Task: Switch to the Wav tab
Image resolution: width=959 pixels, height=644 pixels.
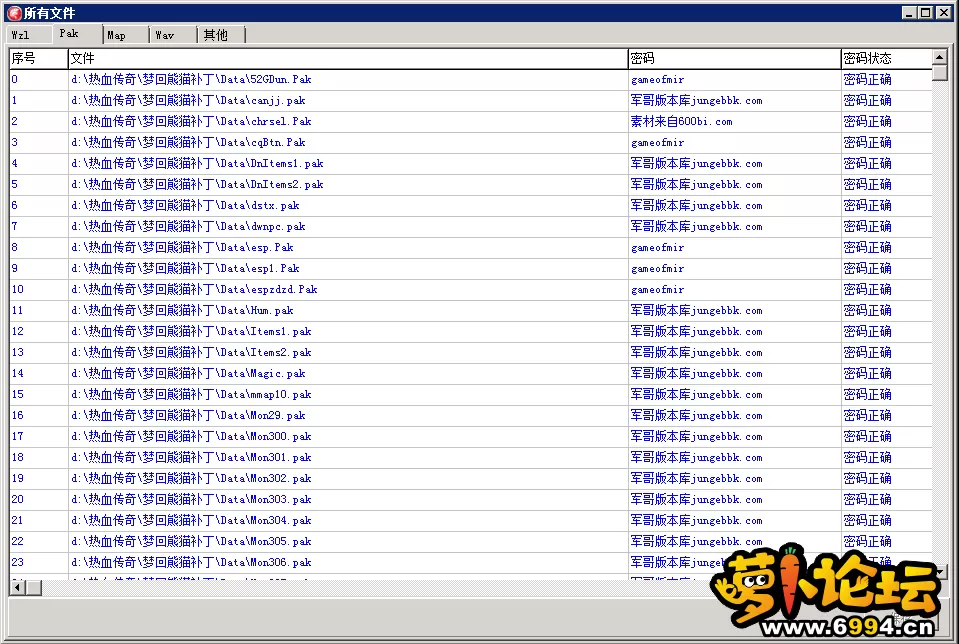Action: 174,35
